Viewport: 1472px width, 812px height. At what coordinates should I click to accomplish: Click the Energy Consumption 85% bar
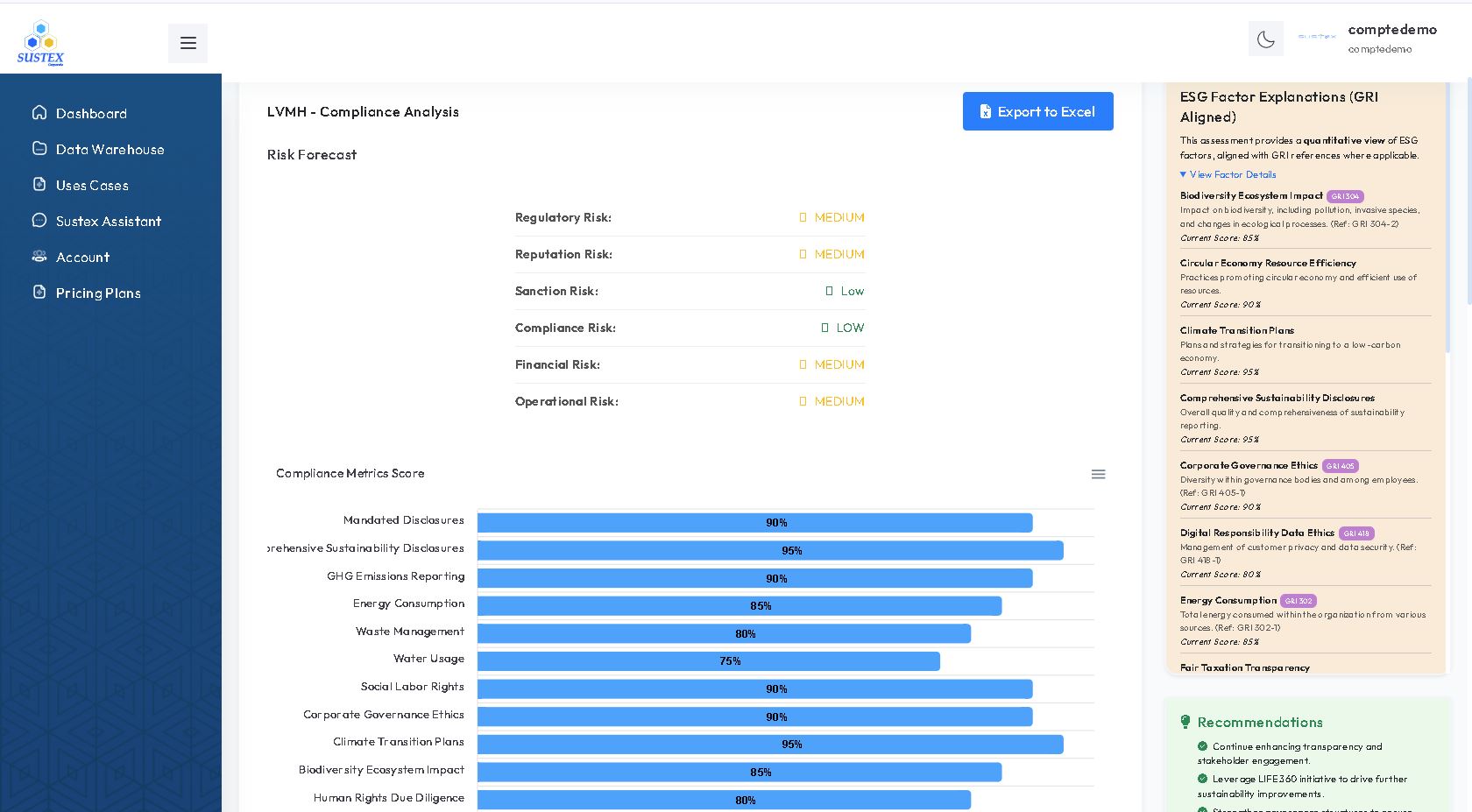(740, 606)
